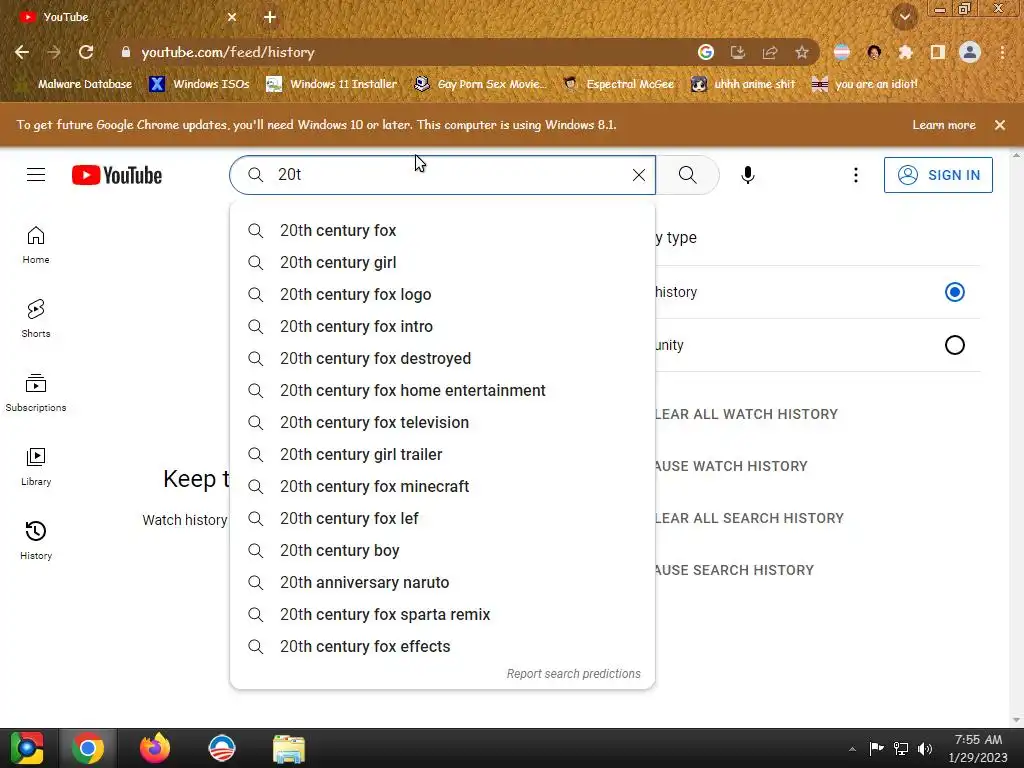Open Subscriptions in the sidebar

pyautogui.click(x=36, y=392)
